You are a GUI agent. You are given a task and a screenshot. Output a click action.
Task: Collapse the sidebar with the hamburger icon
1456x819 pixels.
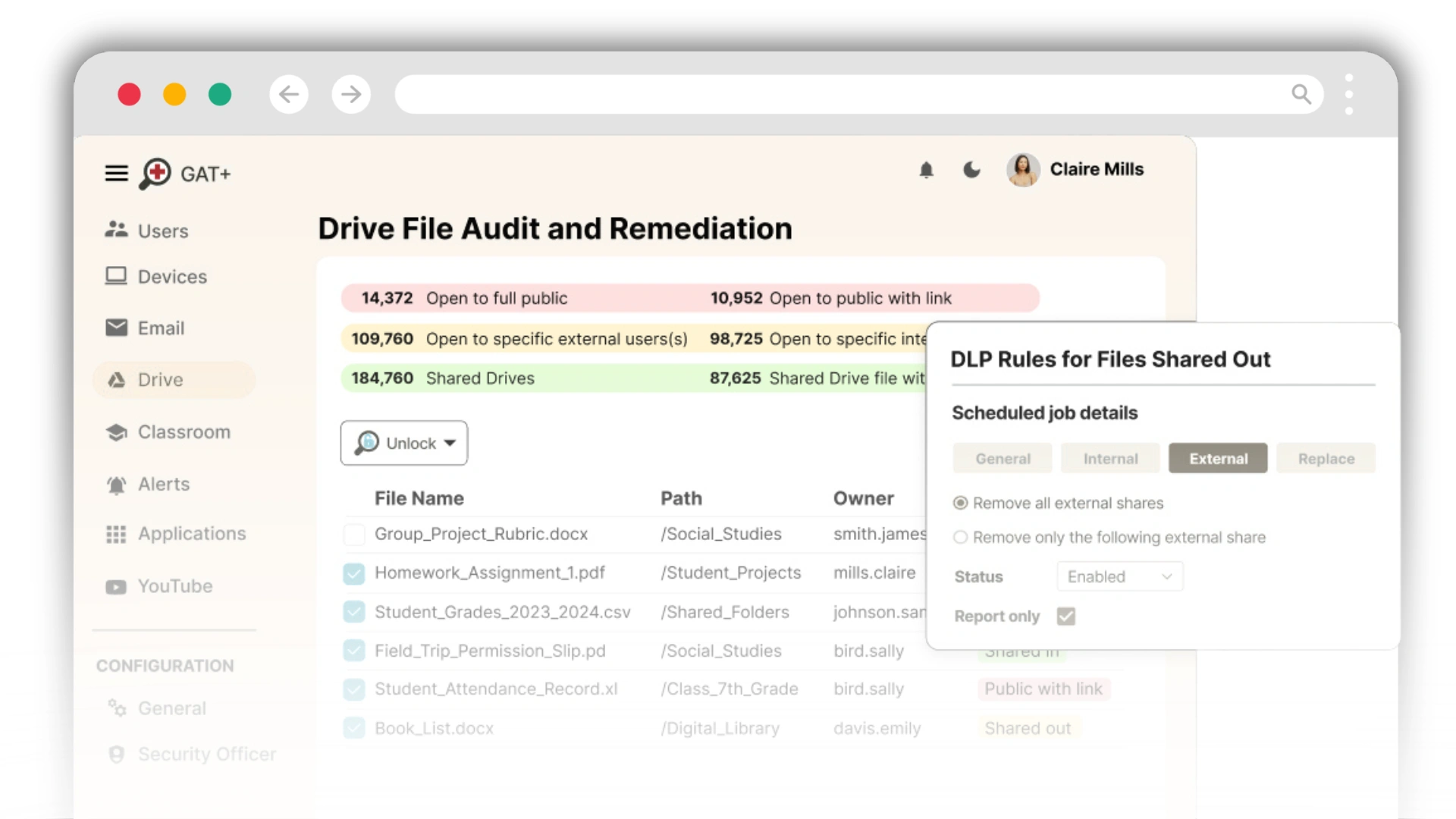click(116, 173)
